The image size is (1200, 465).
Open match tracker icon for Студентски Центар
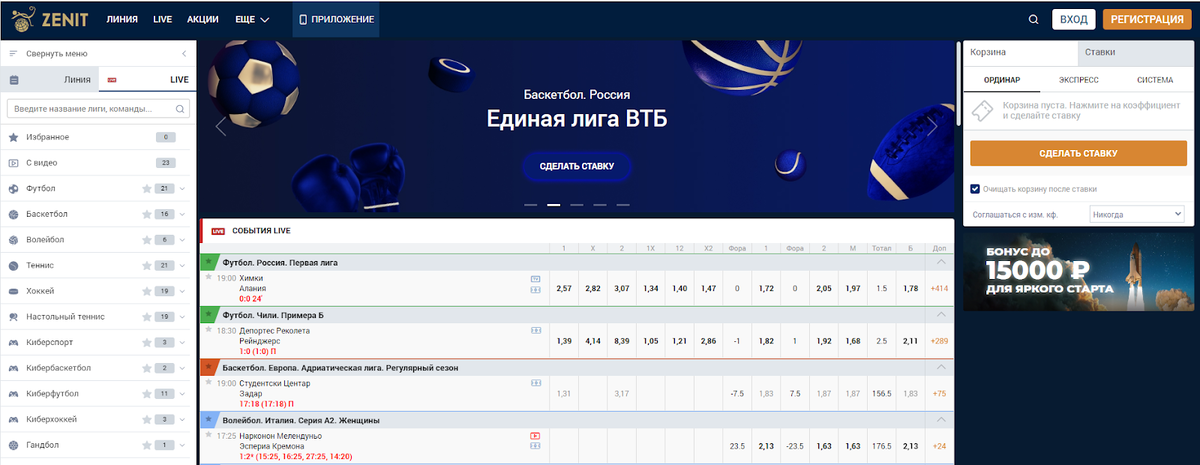pos(535,383)
